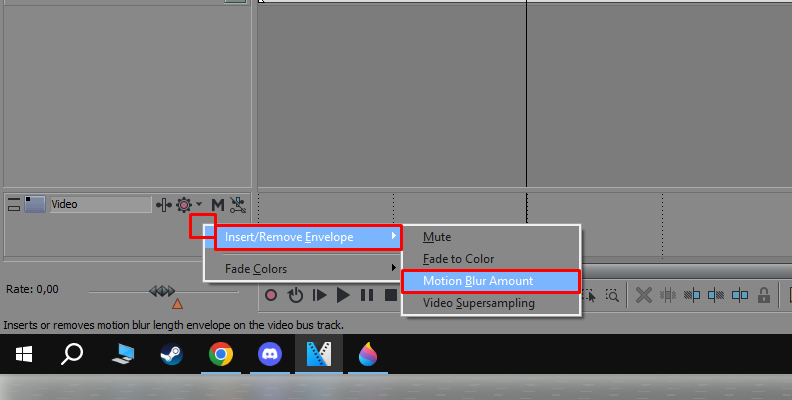Pause playback using the Pause button
Image resolution: width=792 pixels, height=400 pixels.
point(367,294)
